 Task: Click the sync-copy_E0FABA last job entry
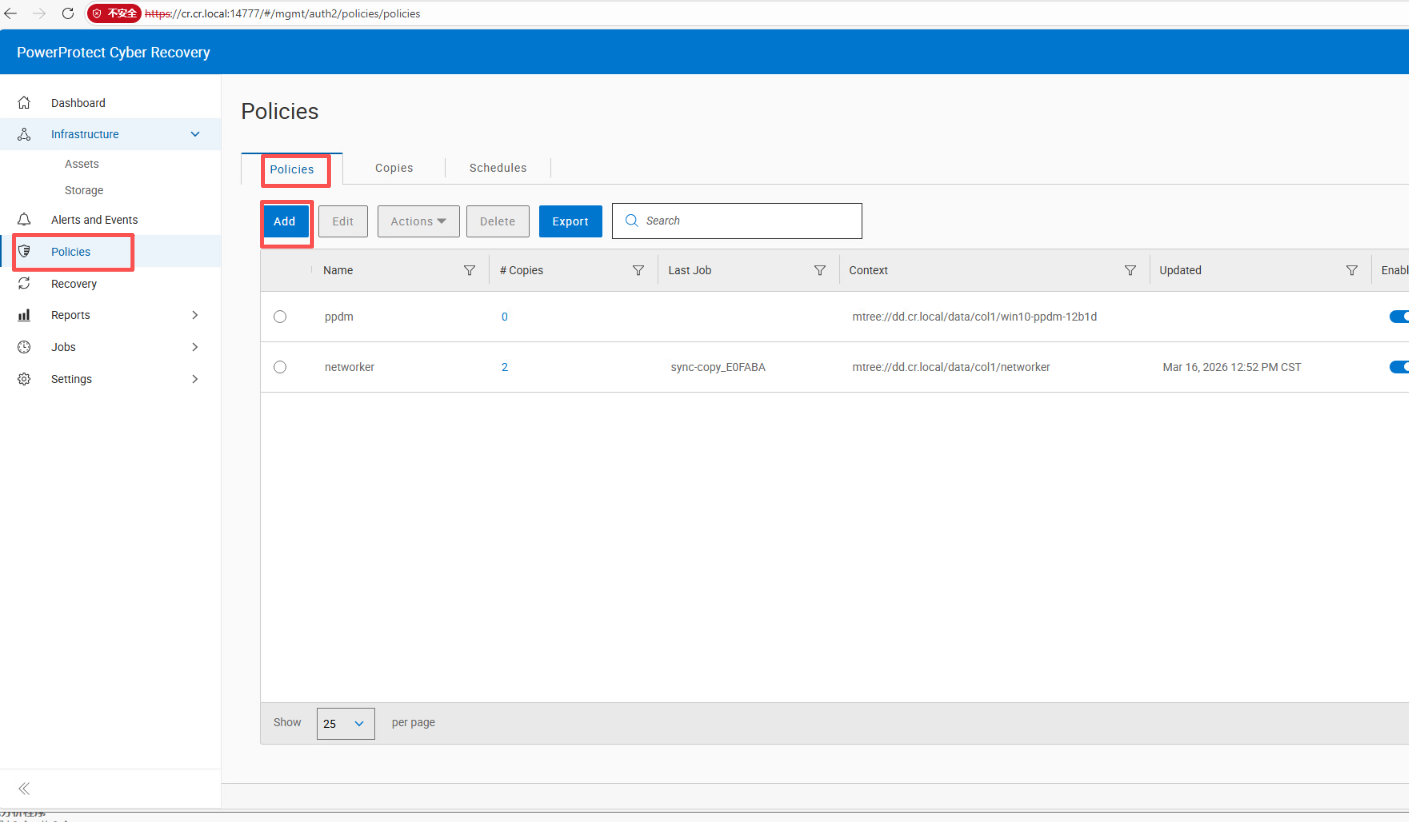(x=718, y=367)
